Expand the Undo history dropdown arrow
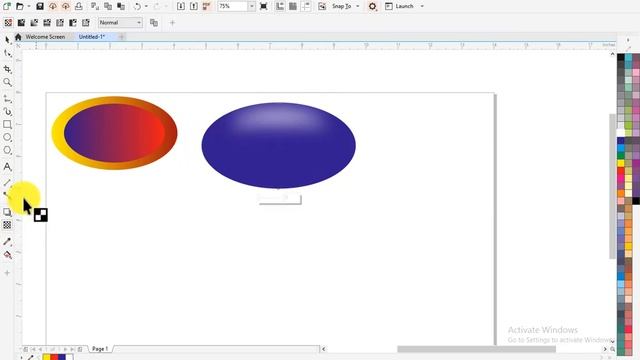This screenshot has height=360, width=640. (x=146, y=6)
